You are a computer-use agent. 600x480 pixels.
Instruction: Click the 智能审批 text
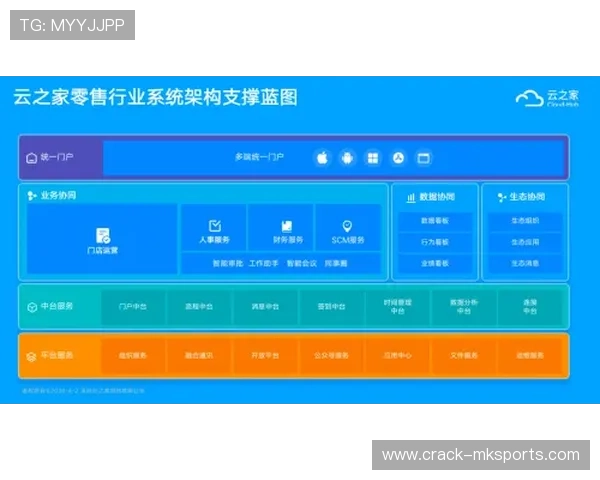pyautogui.click(x=228, y=263)
